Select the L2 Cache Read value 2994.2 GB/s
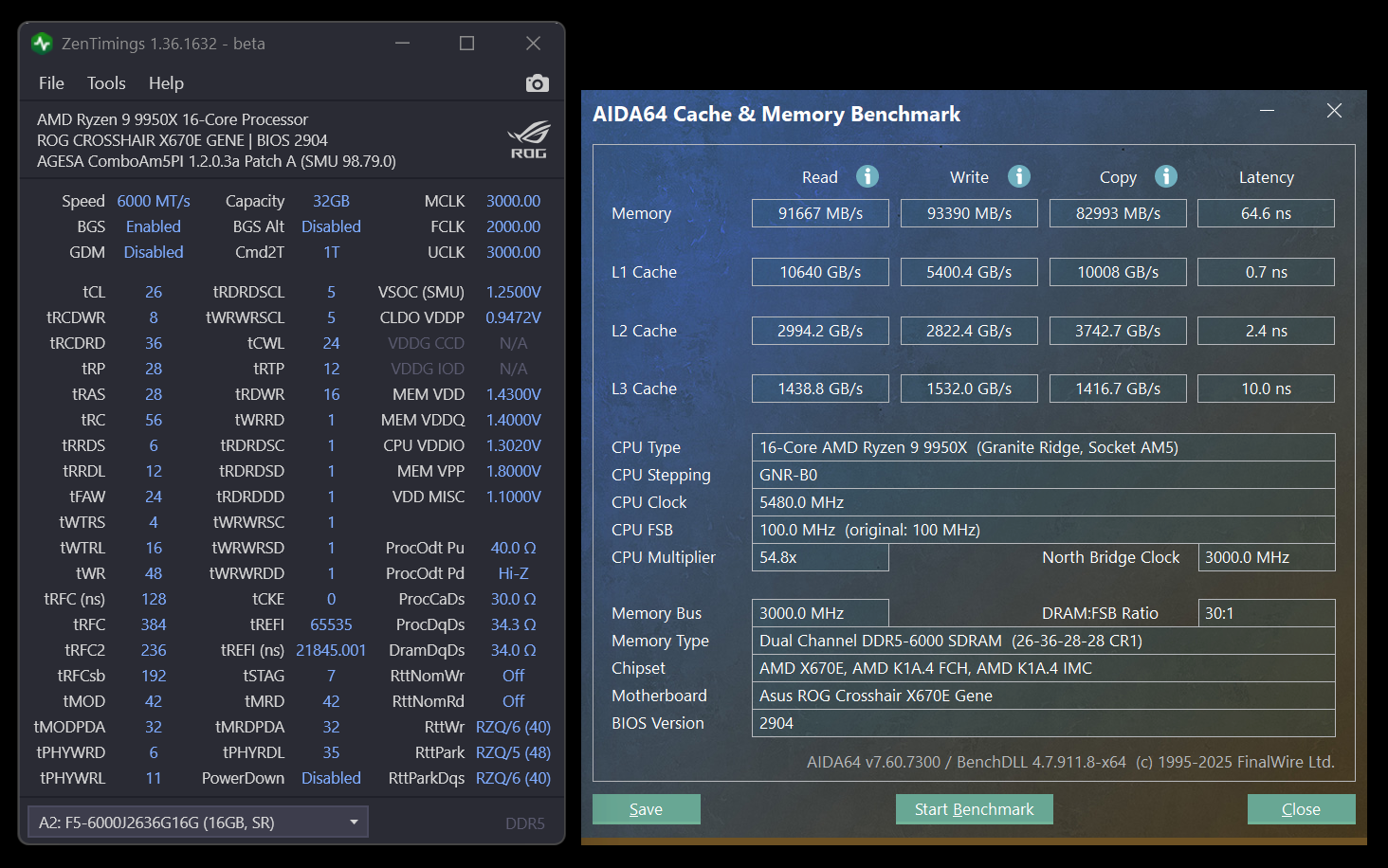 tap(820, 331)
